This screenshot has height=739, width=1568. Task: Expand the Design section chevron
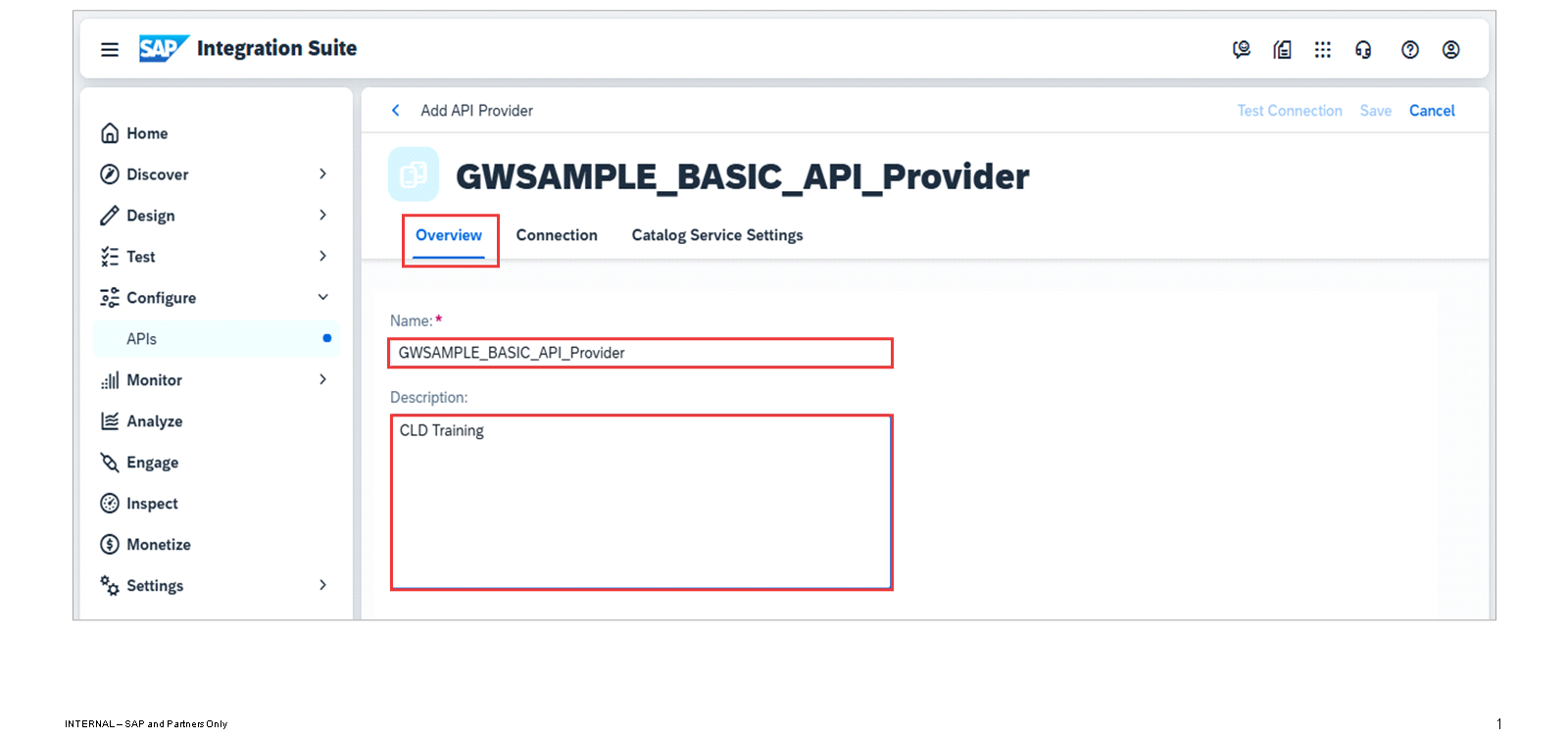(x=323, y=216)
